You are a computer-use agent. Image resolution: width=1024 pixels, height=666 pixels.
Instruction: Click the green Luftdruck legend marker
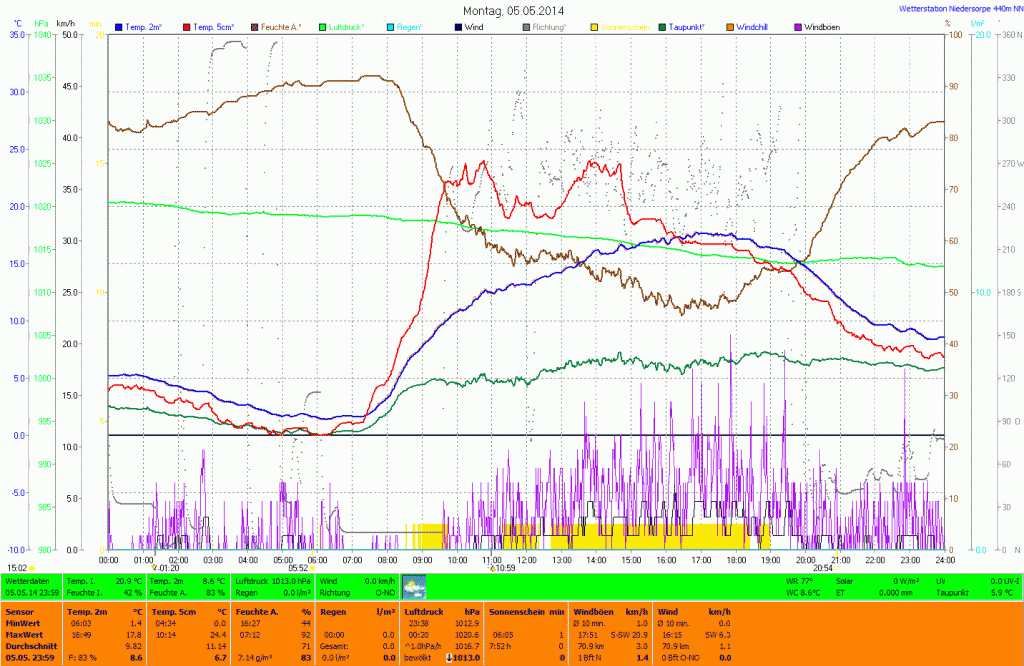coord(322,26)
